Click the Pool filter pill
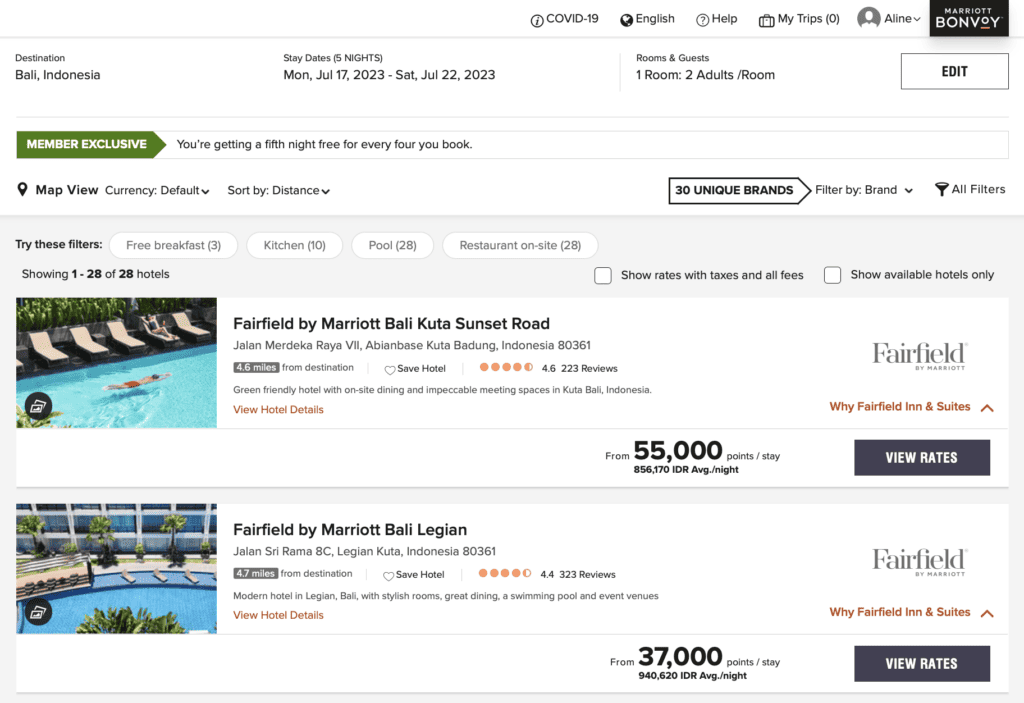The image size is (1024, 703). coord(392,245)
